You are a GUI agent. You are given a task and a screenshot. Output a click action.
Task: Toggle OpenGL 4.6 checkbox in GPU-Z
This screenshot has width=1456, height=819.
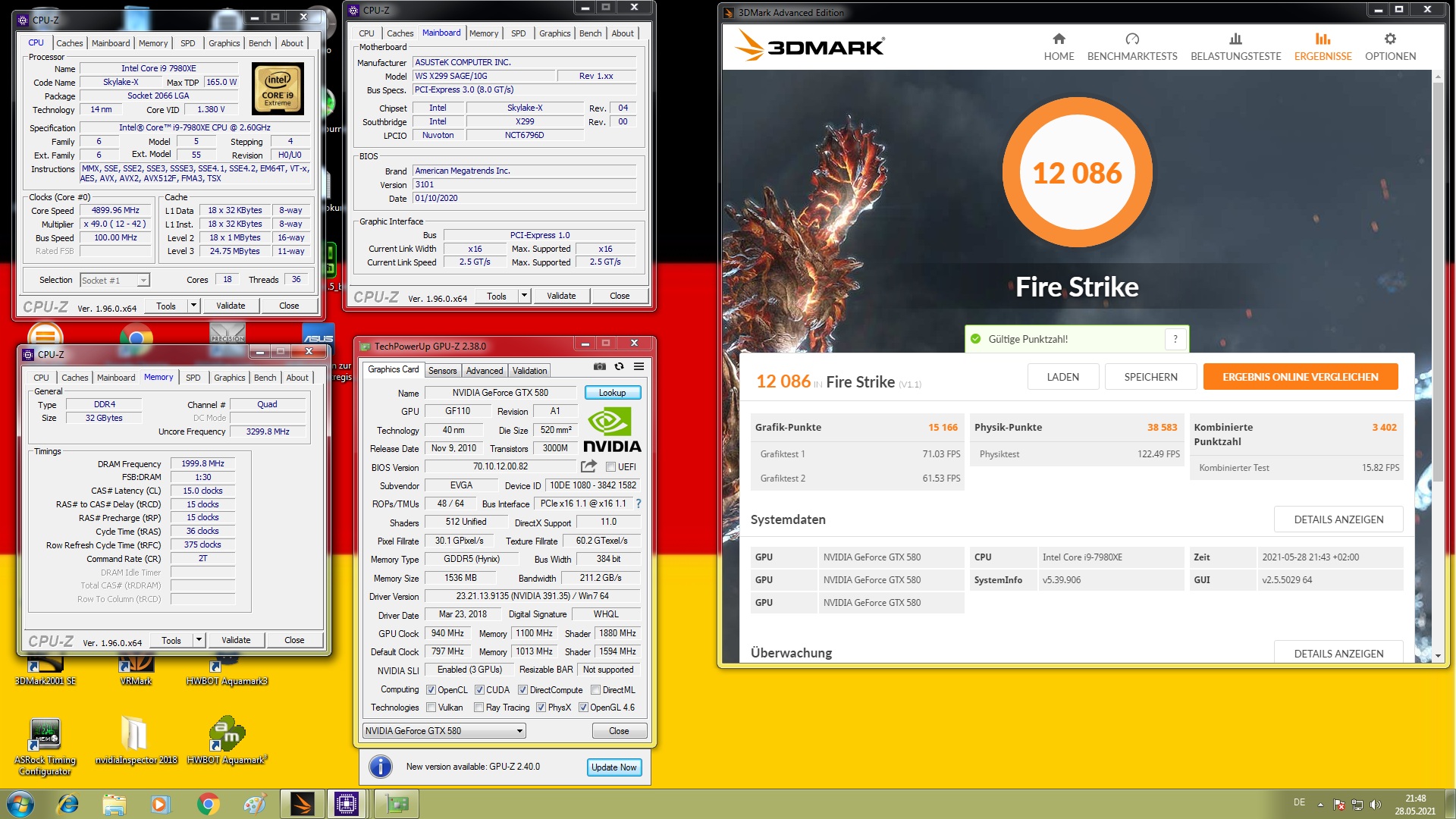coord(583,708)
